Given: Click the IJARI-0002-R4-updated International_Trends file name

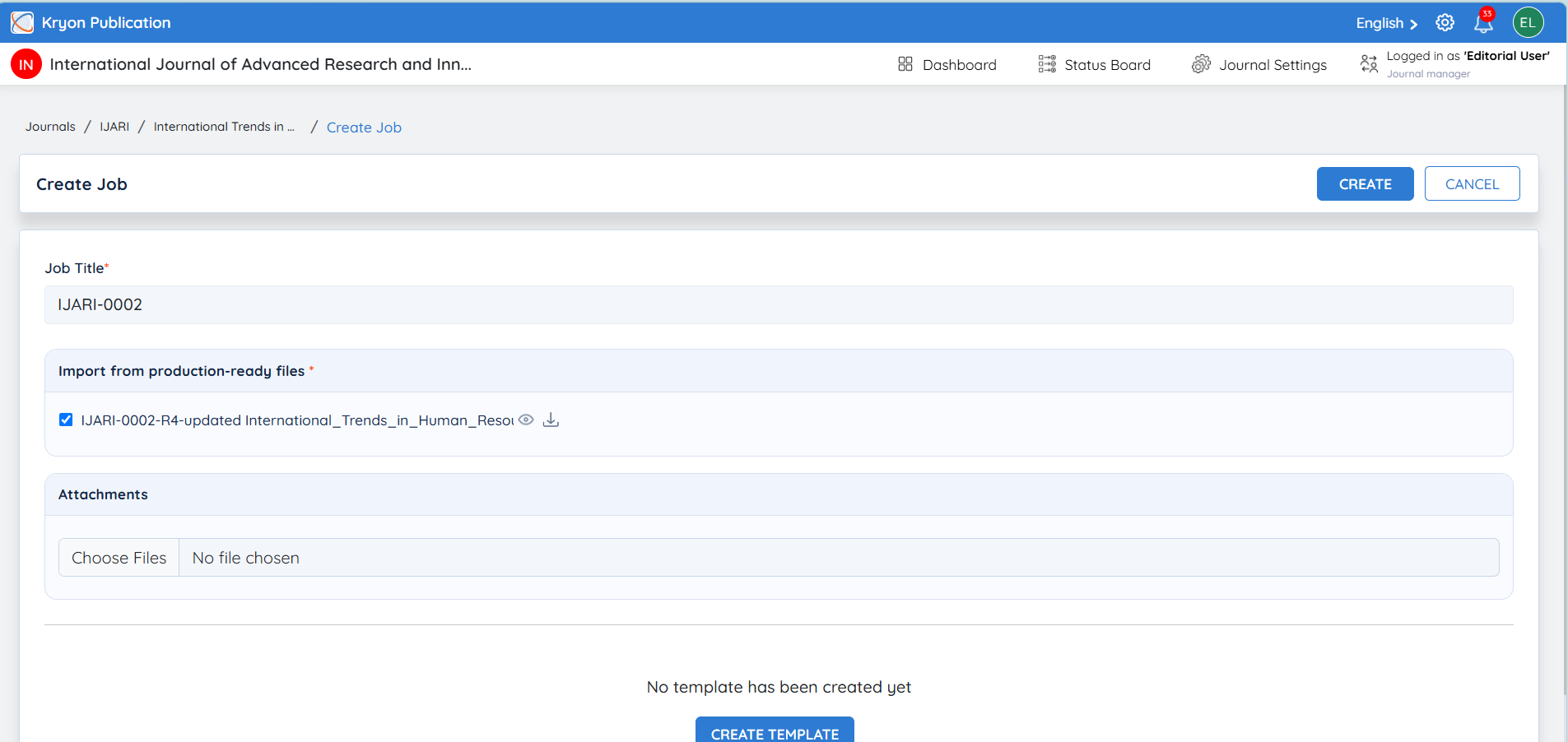Looking at the screenshot, I should pyautogui.click(x=297, y=420).
